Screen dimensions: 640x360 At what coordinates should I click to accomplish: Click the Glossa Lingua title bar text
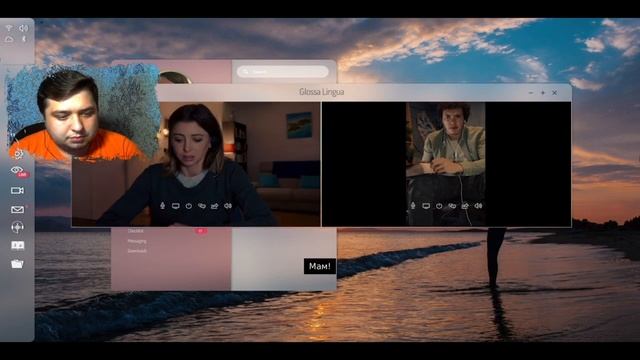[322, 92]
